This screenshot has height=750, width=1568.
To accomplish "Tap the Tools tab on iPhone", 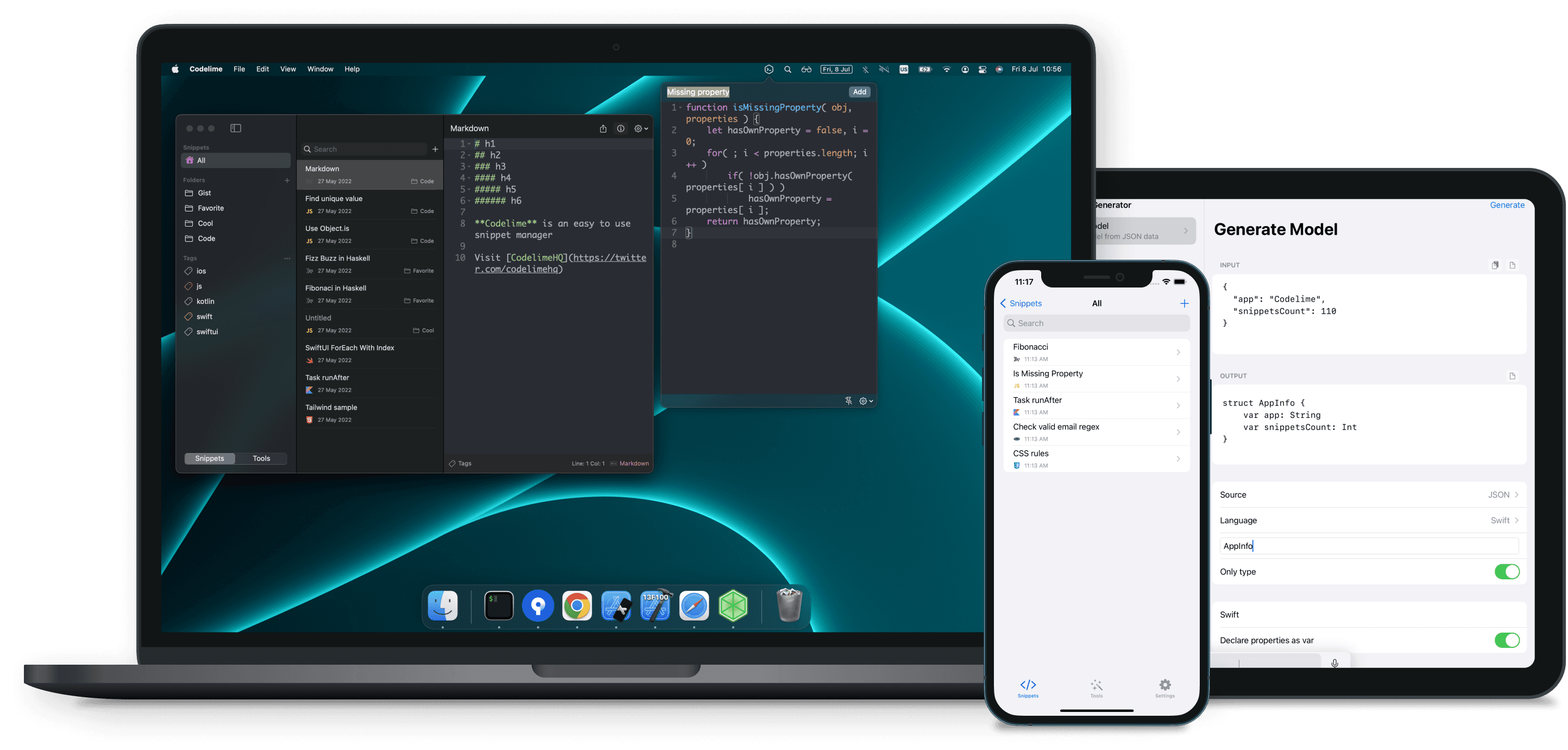I will pyautogui.click(x=1096, y=689).
